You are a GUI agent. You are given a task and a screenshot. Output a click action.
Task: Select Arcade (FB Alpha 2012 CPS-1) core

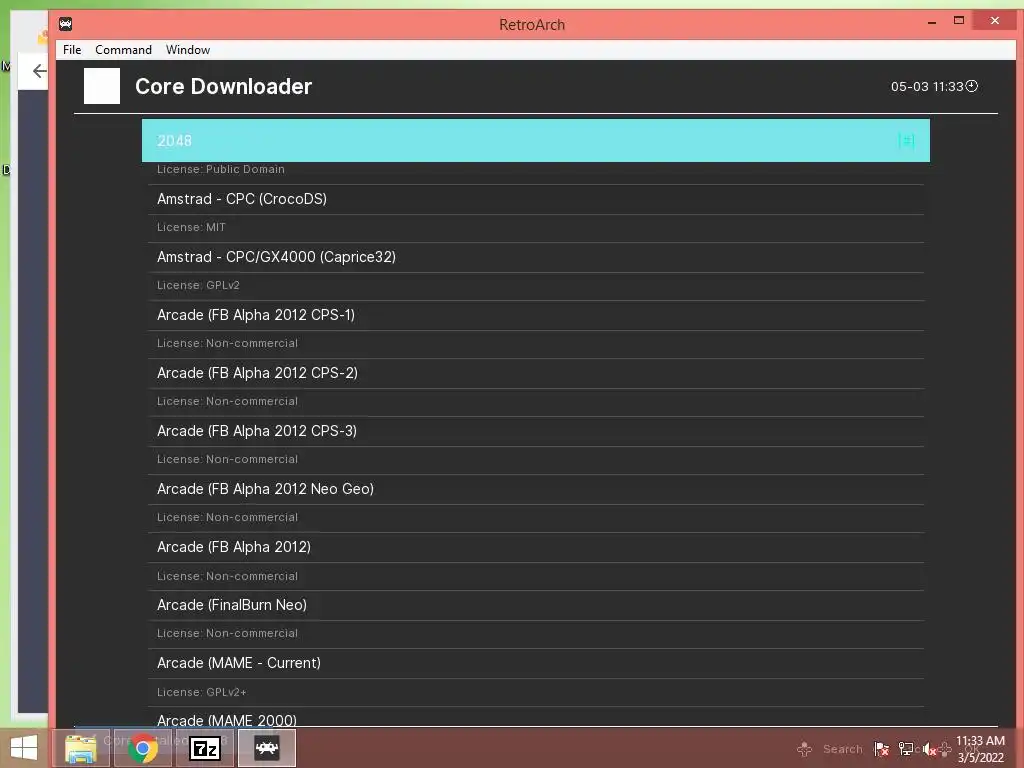pos(536,315)
